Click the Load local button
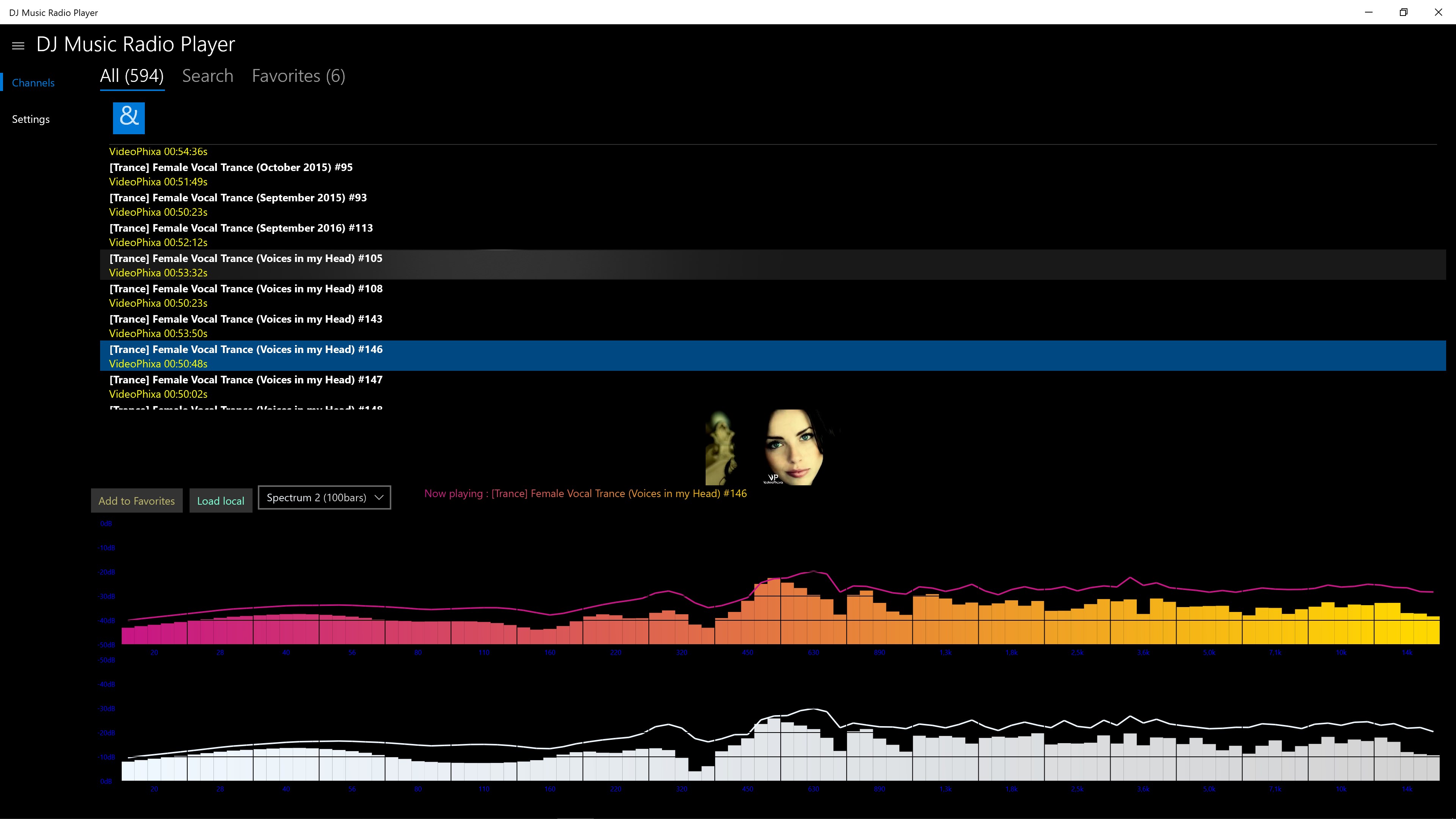1456x819 pixels. (220, 501)
